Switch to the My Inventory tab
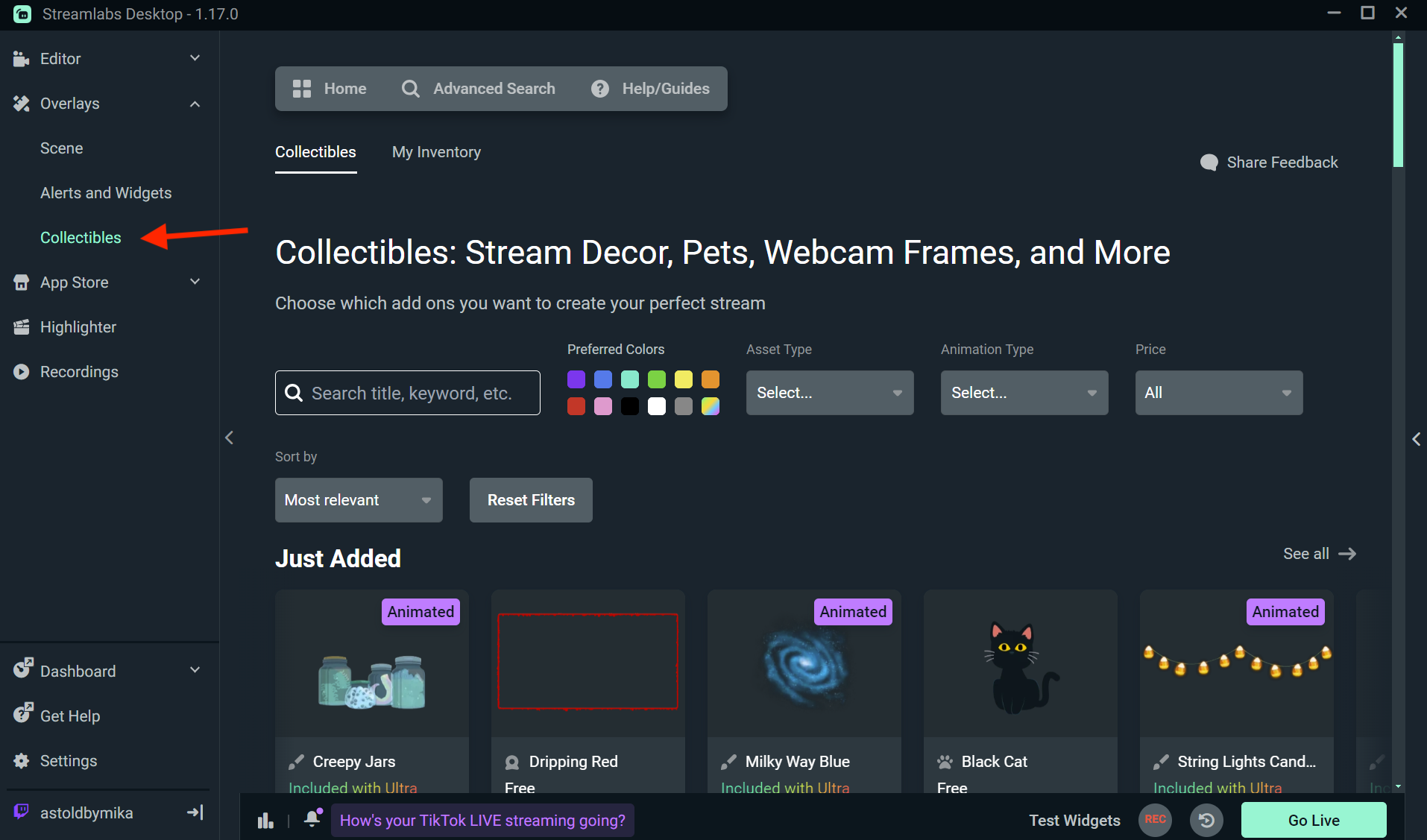Viewport: 1427px width, 840px height. click(x=436, y=152)
